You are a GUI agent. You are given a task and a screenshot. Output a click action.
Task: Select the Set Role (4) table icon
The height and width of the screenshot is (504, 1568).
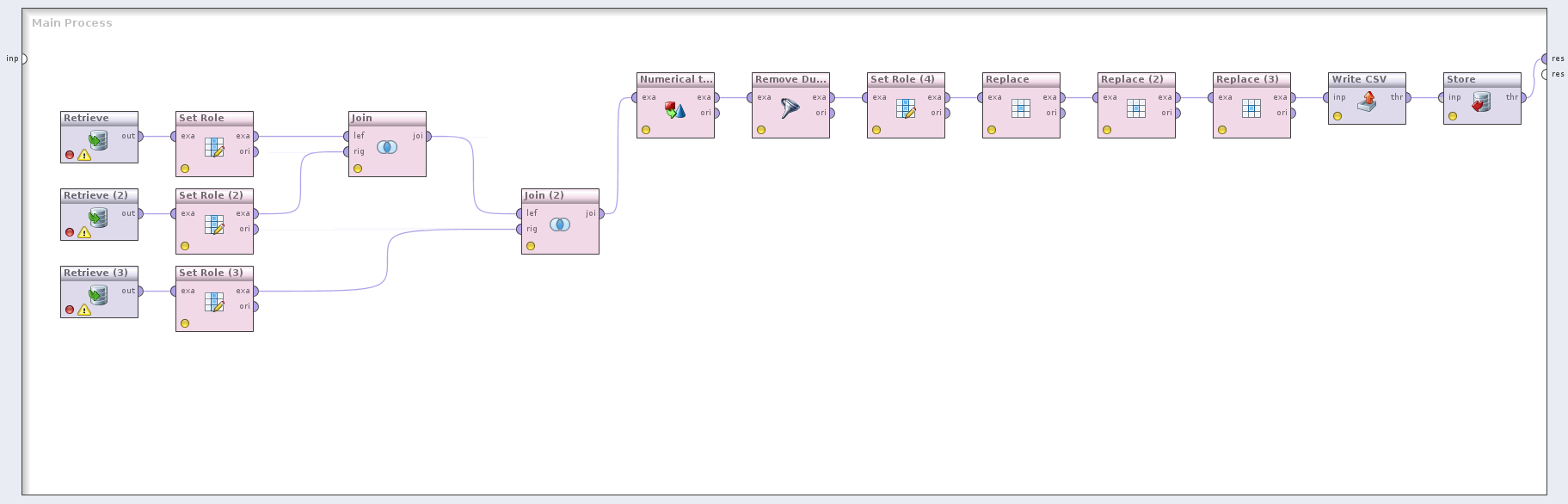[906, 108]
